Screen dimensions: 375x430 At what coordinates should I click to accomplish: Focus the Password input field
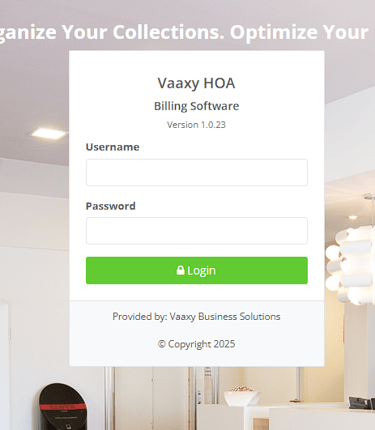(x=197, y=231)
